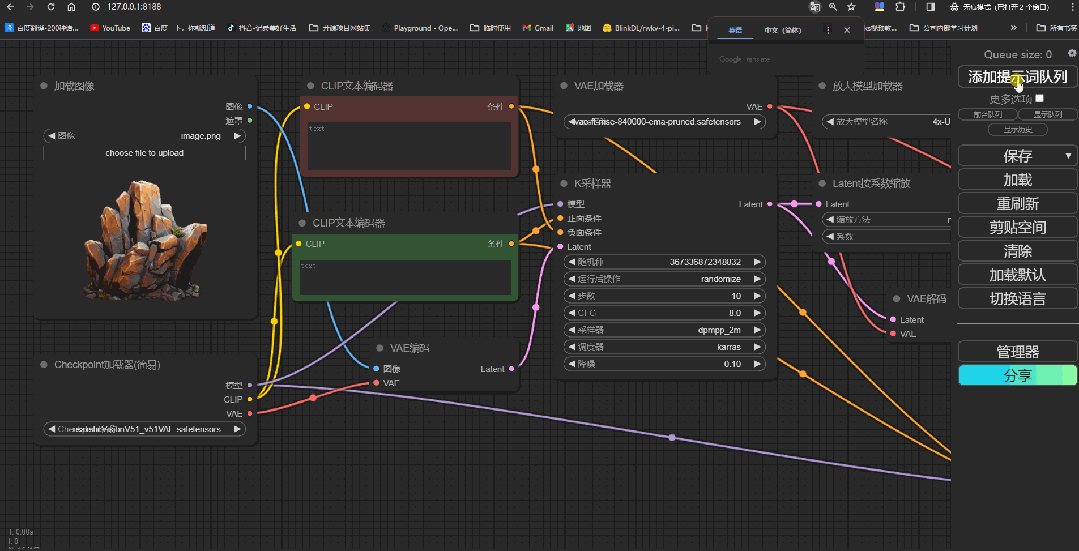1079x551 pixels.
Task: Click the 添加提示词队列 queue prompt button
Action: click(x=1018, y=77)
